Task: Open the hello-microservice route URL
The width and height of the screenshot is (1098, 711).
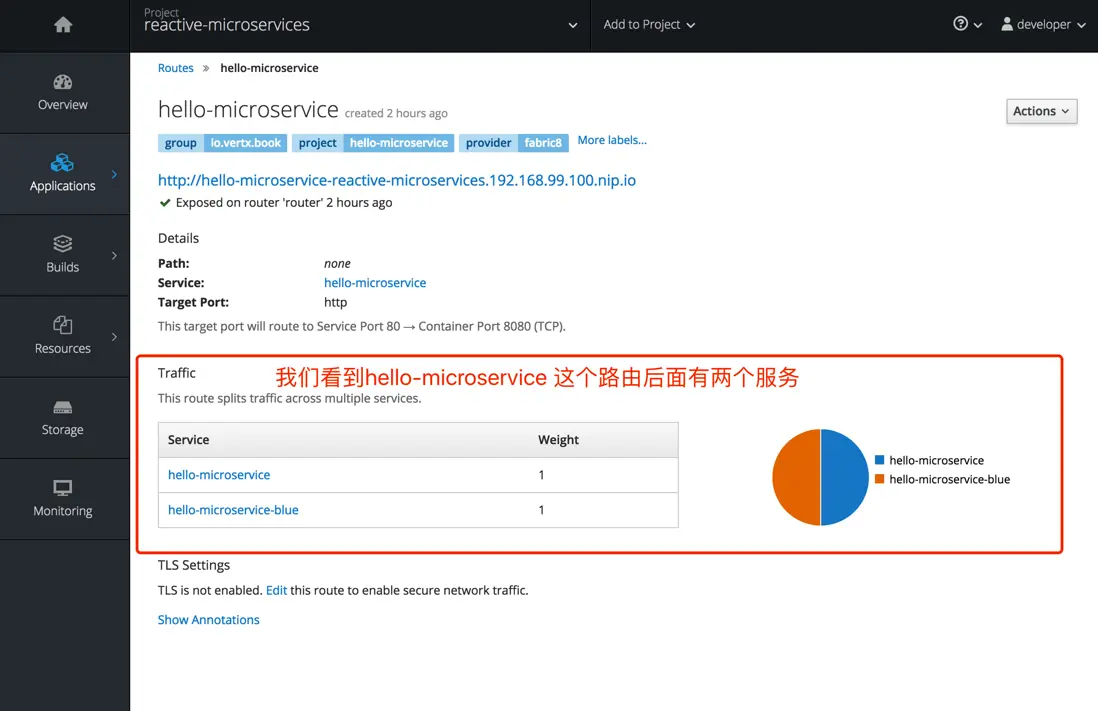Action: click(x=397, y=180)
